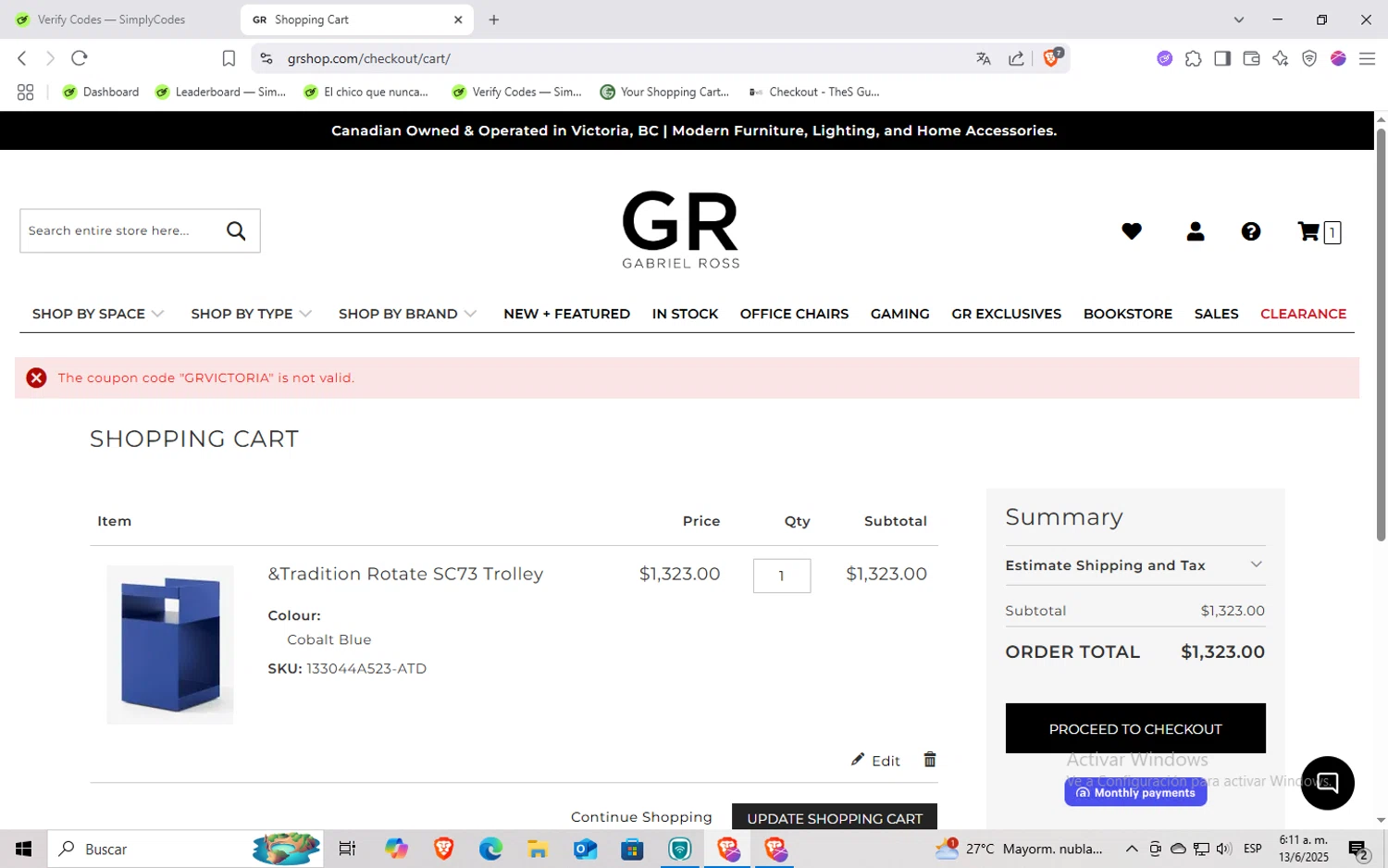Click the browser back arrow
This screenshot has width=1388, height=868.
tap(22, 58)
